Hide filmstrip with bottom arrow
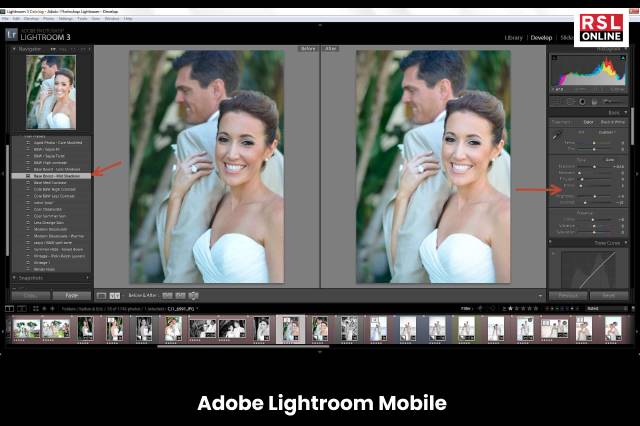640x426 pixels. click(x=320, y=352)
